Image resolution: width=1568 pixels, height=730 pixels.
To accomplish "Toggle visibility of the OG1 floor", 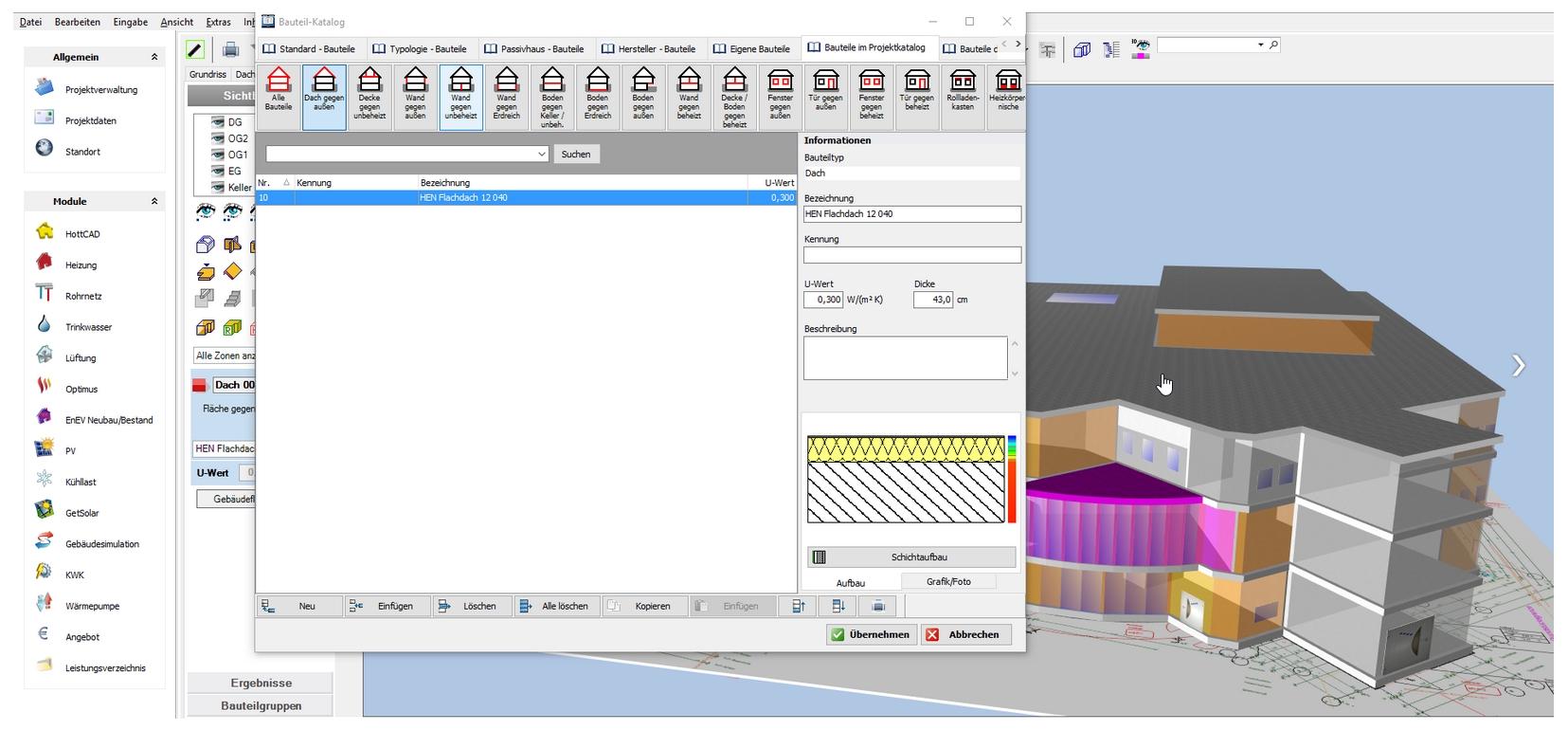I will [x=218, y=155].
